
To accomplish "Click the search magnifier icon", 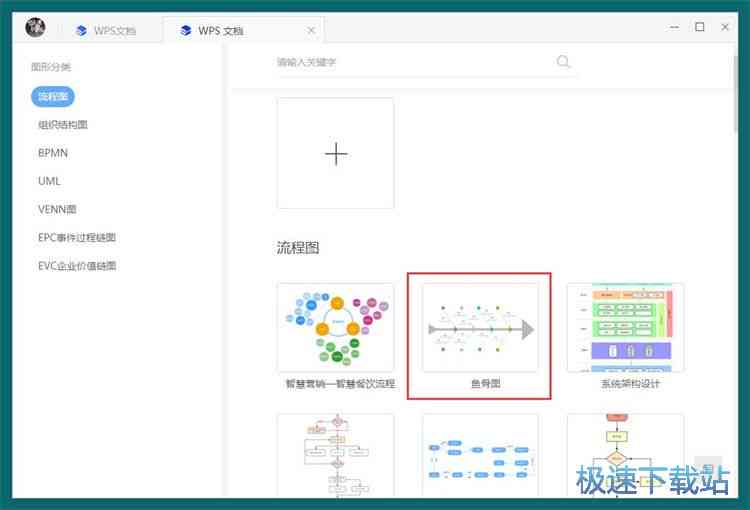I will (x=563, y=62).
